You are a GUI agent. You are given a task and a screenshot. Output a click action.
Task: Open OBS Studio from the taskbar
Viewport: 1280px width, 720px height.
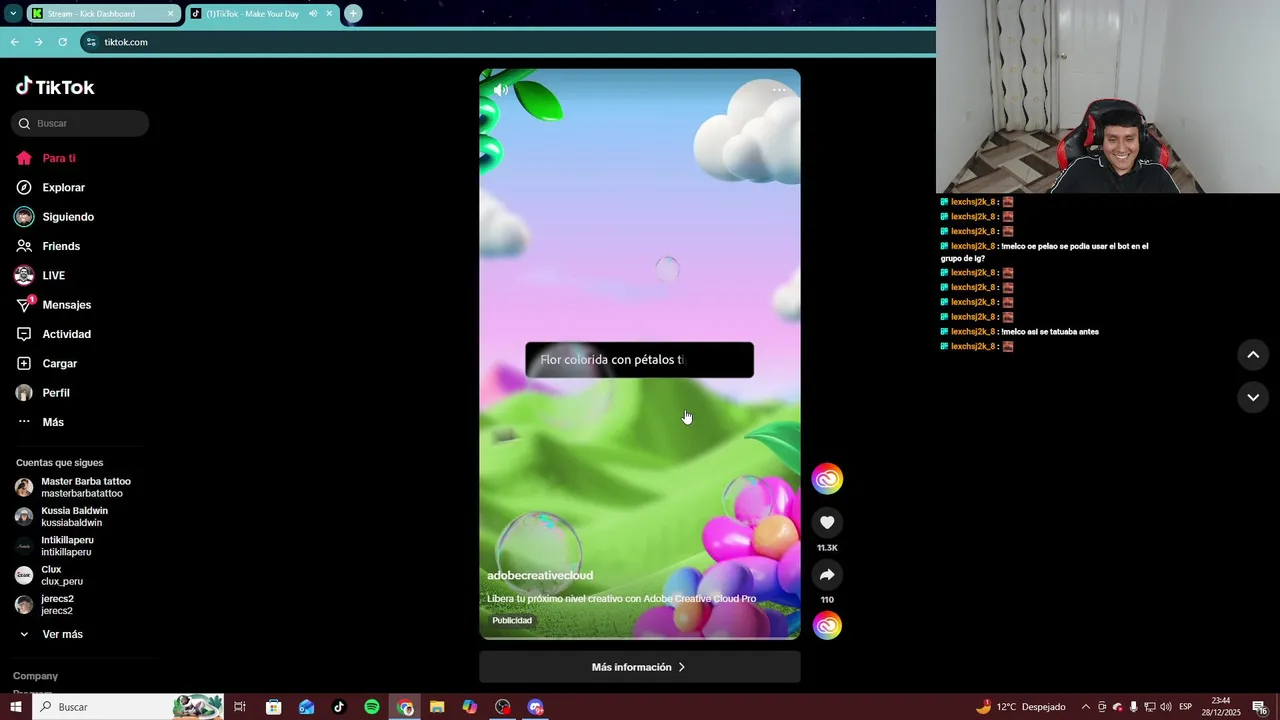point(503,707)
